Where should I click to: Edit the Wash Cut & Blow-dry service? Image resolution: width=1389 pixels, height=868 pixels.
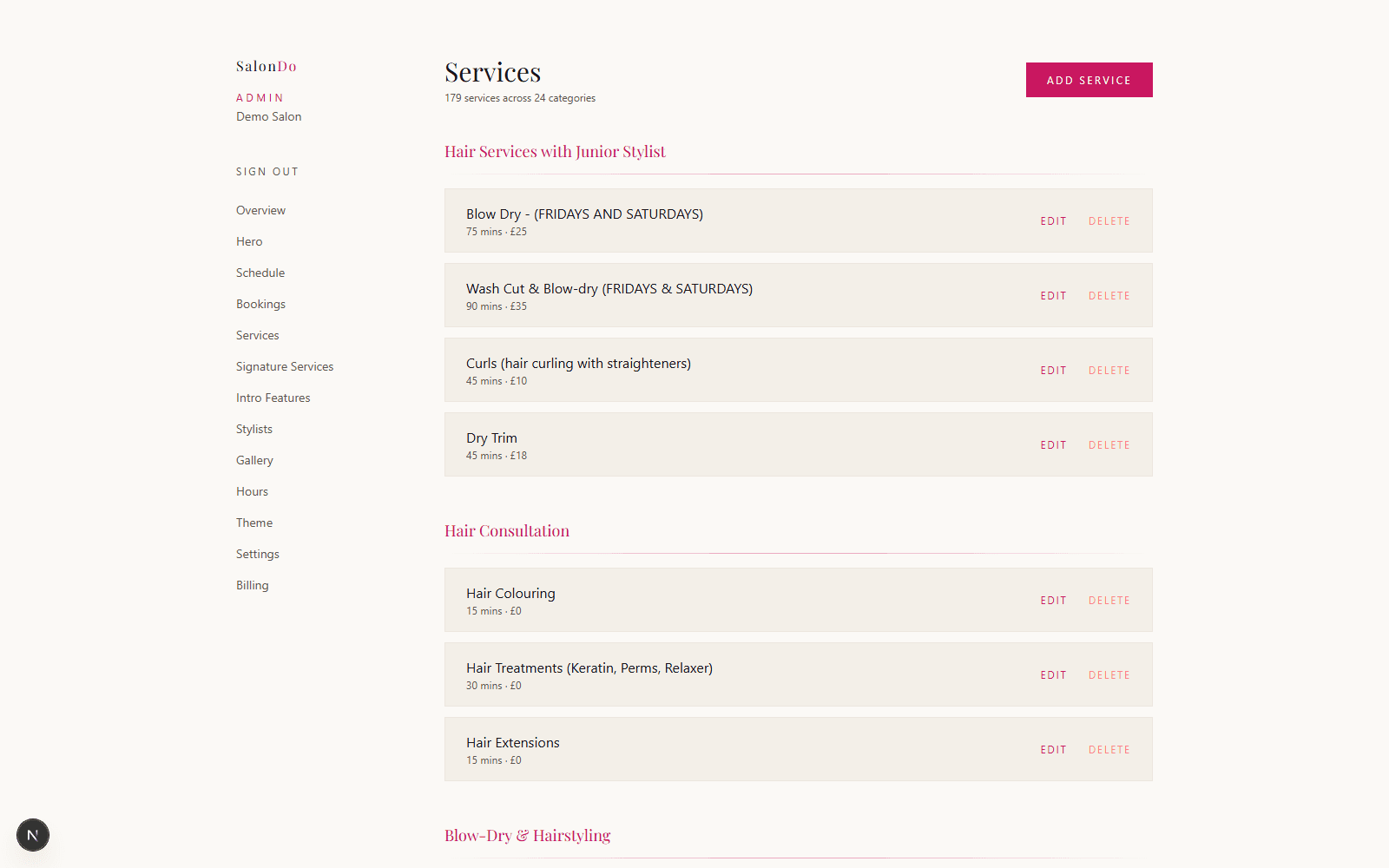(x=1054, y=296)
